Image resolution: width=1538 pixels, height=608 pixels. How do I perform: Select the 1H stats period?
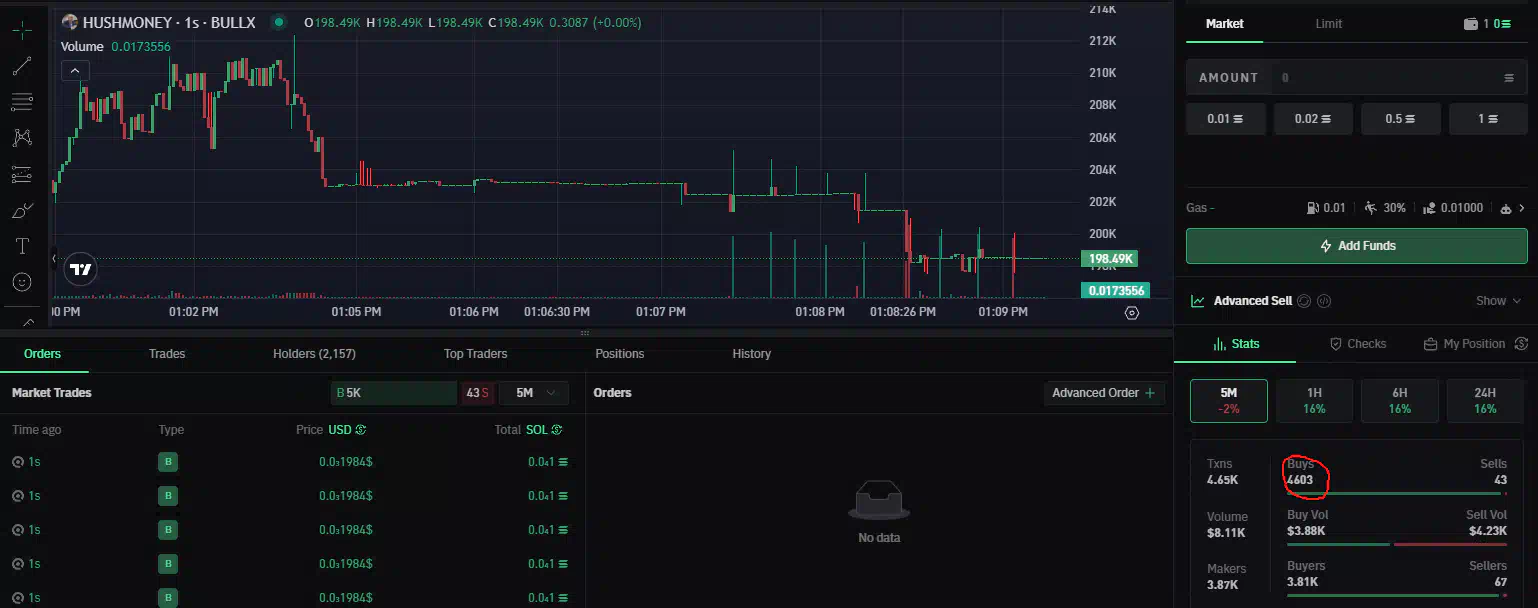tap(1314, 401)
